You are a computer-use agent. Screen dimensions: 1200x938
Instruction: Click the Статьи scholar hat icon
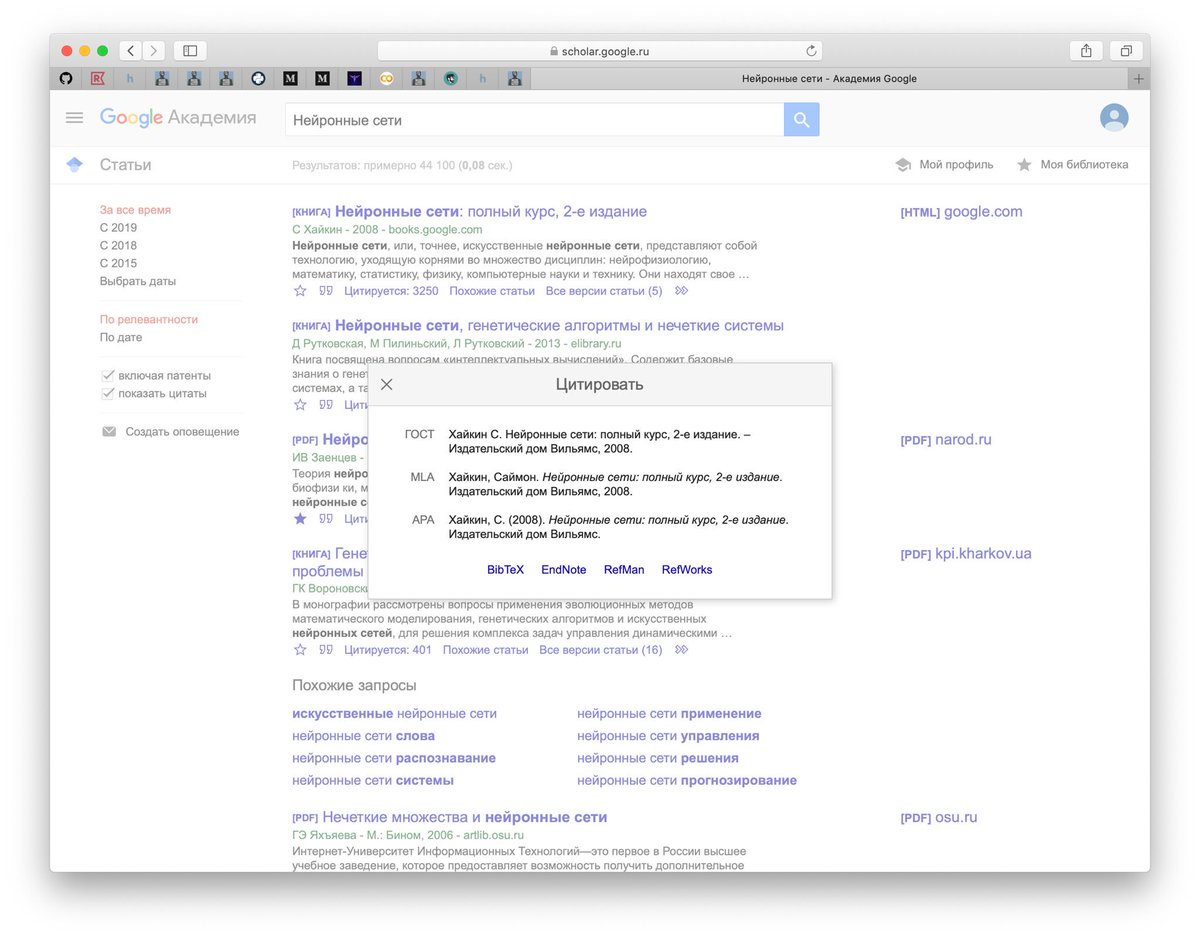point(74,165)
